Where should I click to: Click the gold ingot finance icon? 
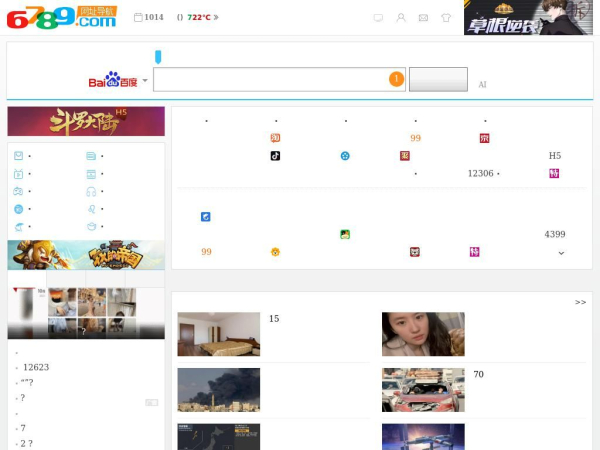[91, 227]
